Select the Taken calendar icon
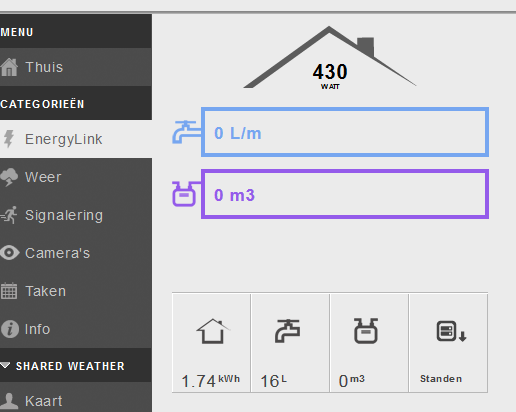Viewport: 516px width, 412px height. [9, 291]
